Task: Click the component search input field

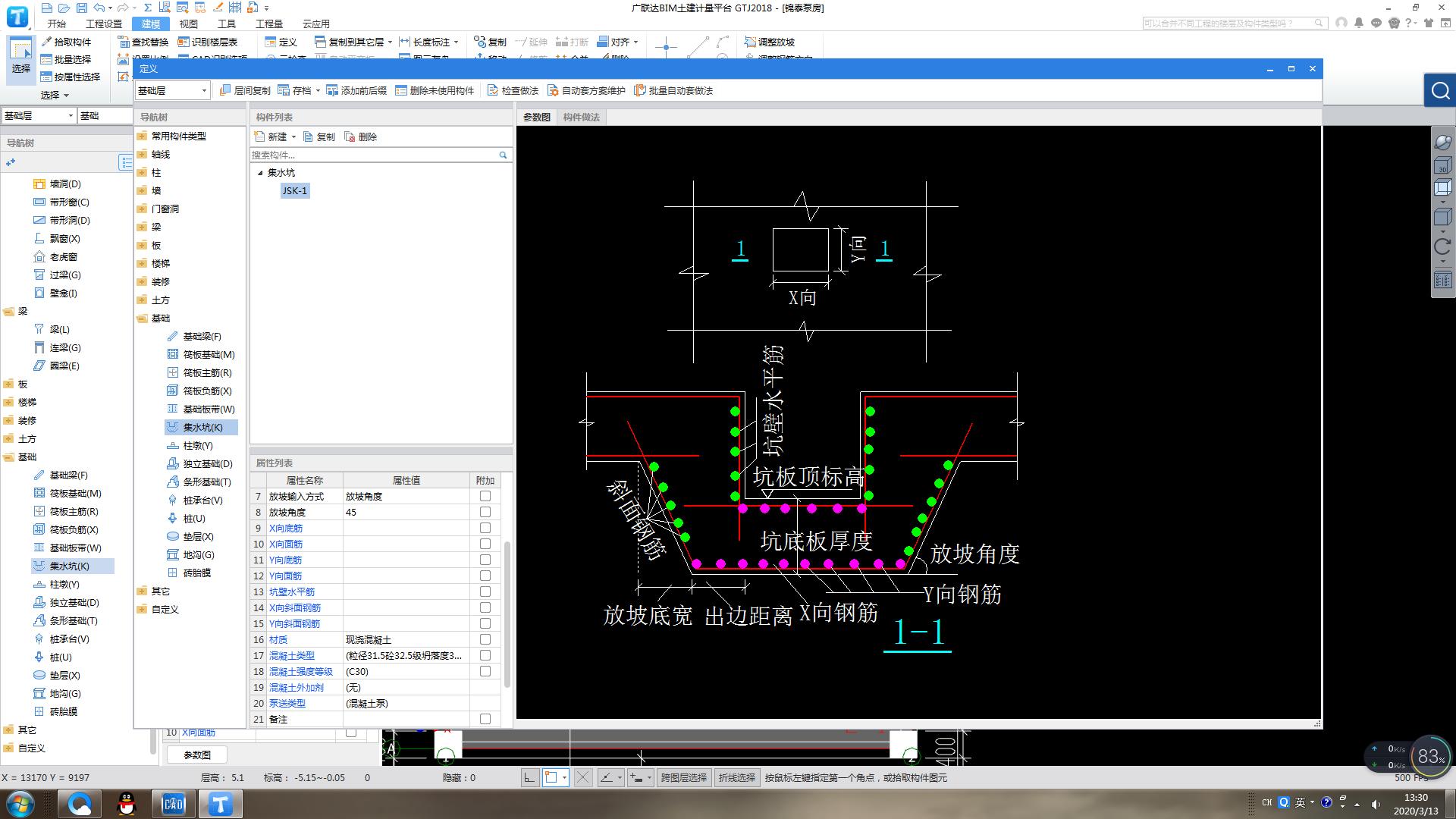Action: (375, 155)
